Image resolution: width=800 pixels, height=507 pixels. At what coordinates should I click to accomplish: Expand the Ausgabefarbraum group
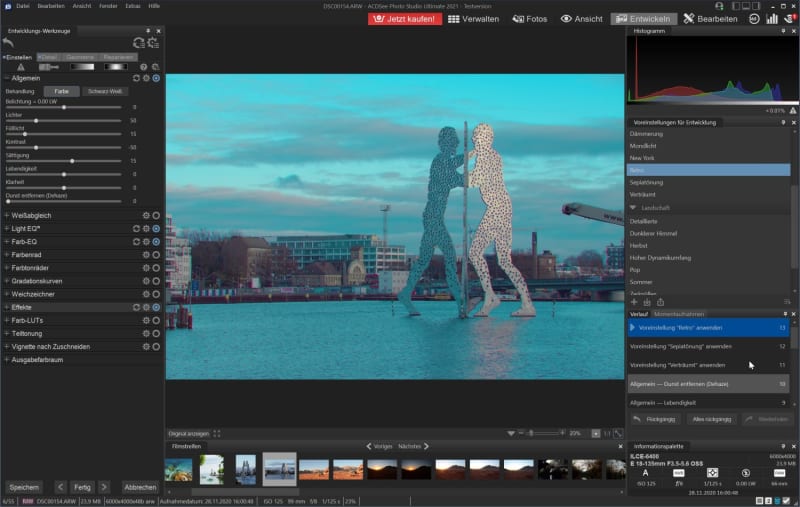[7, 360]
